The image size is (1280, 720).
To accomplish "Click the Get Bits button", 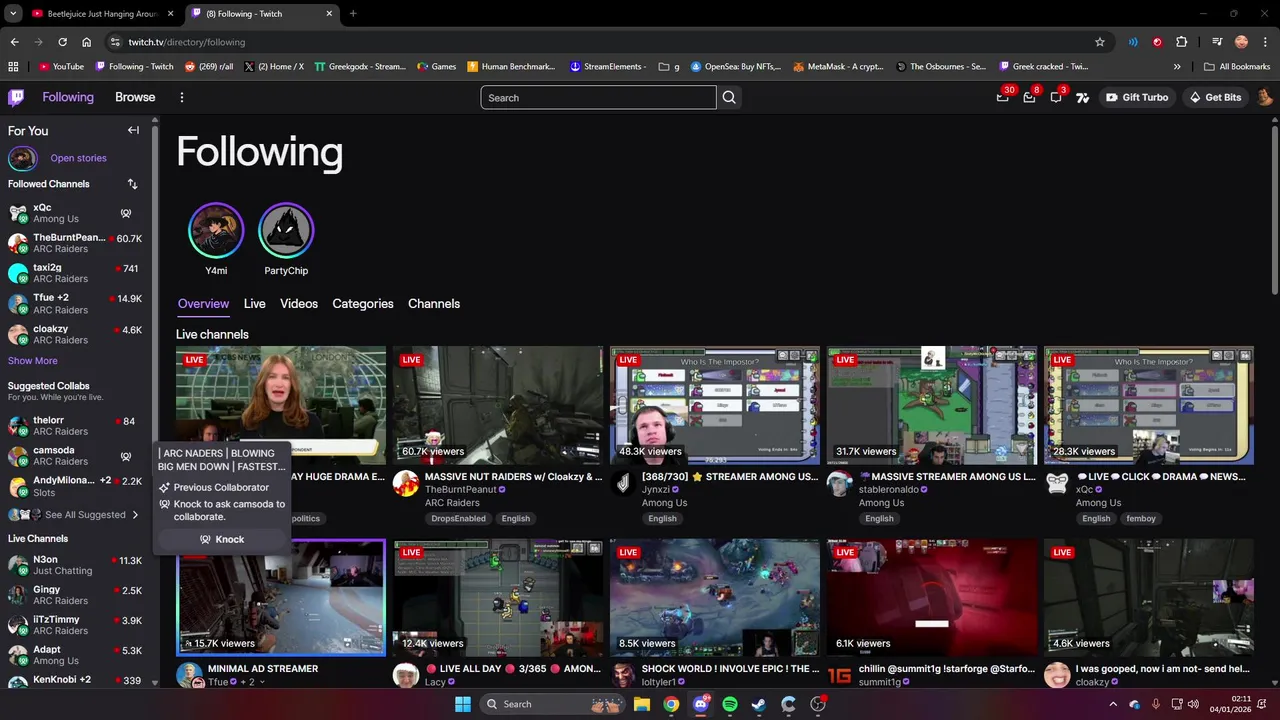I will (1215, 97).
